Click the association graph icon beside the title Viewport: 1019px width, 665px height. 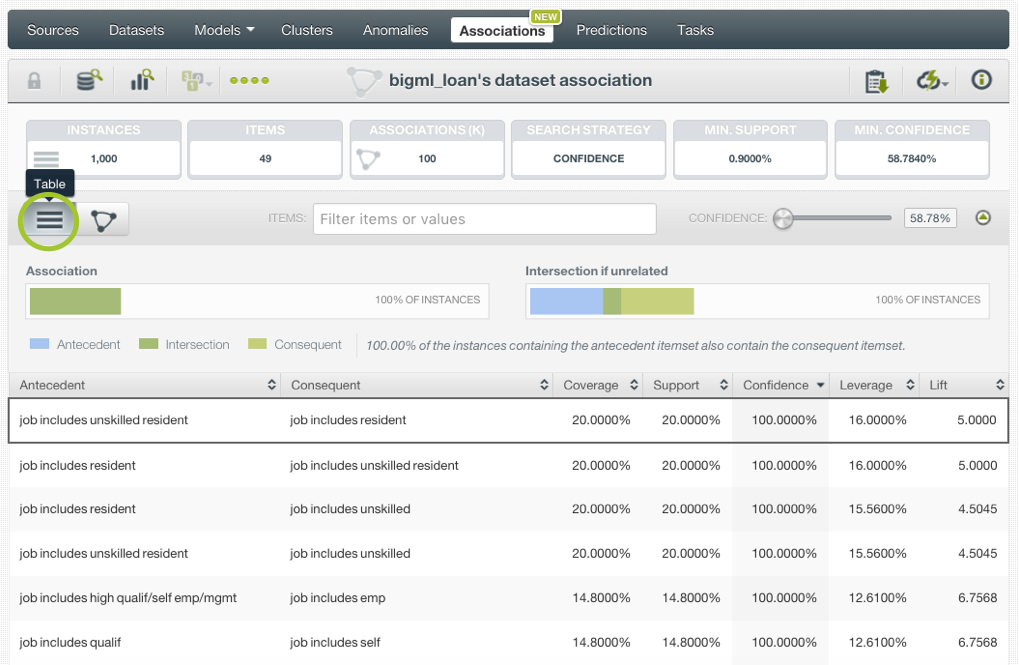(x=363, y=81)
